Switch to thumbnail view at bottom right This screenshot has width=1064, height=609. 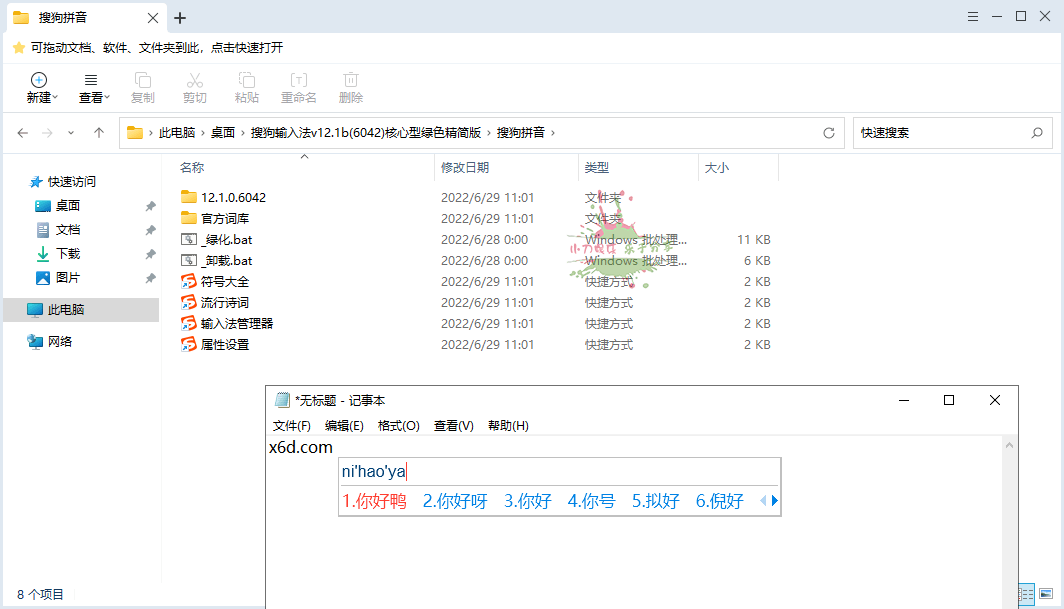pyautogui.click(x=1047, y=593)
